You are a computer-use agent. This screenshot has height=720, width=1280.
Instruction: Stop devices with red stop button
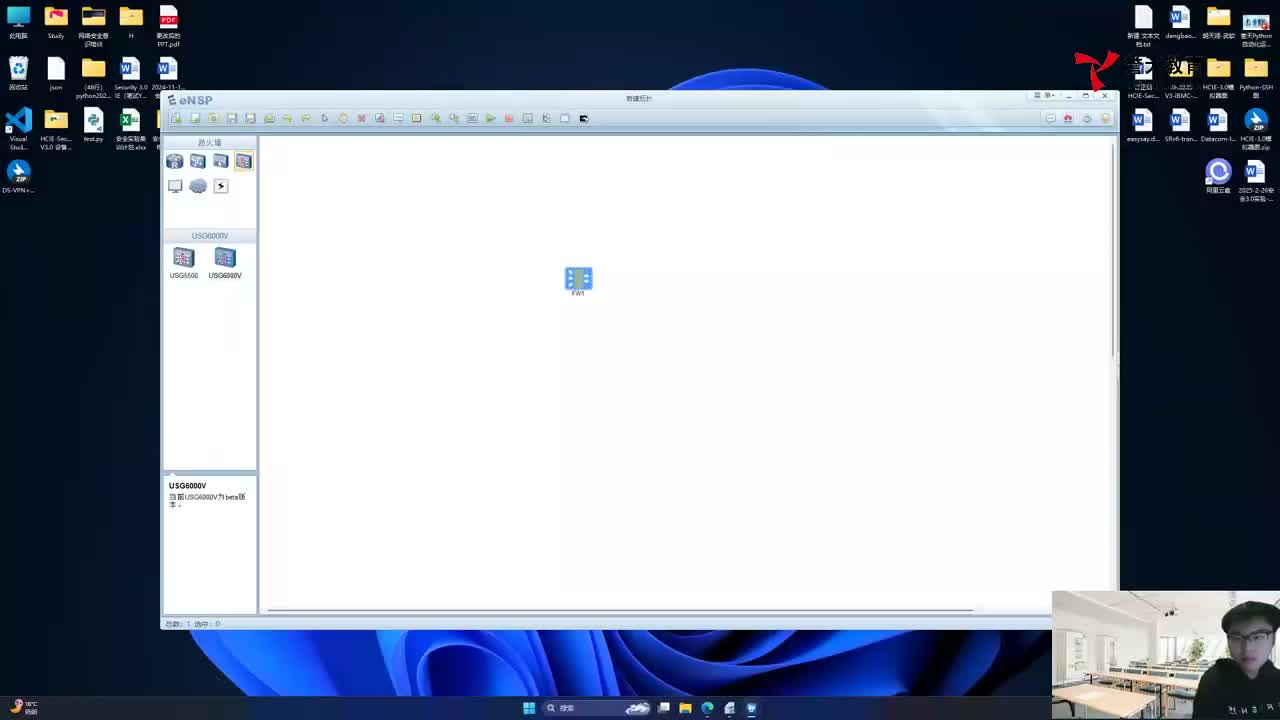pos(509,118)
